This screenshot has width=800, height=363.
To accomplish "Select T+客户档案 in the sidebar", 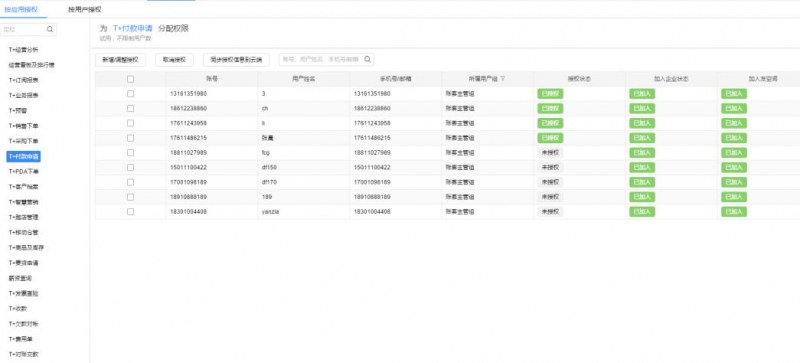I will click(x=23, y=187).
